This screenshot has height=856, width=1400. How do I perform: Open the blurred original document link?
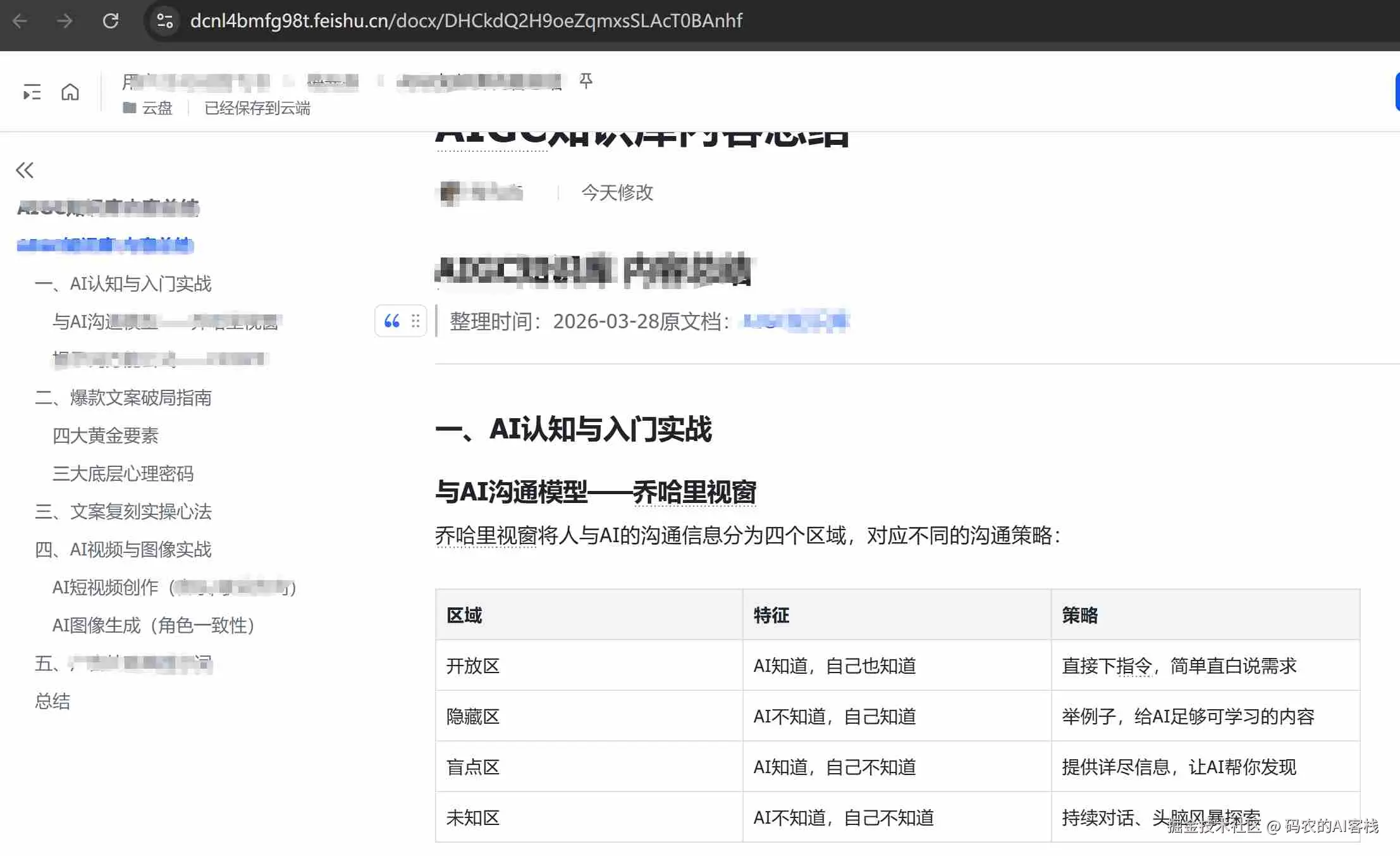click(x=795, y=321)
